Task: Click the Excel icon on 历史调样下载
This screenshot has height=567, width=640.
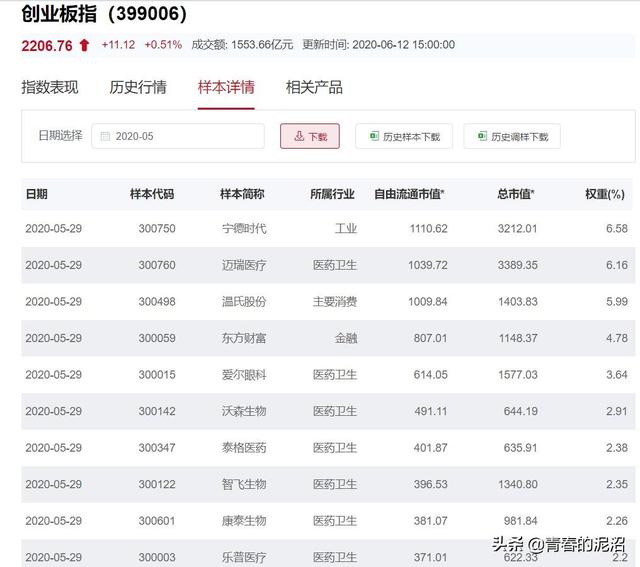Action: coord(482,136)
